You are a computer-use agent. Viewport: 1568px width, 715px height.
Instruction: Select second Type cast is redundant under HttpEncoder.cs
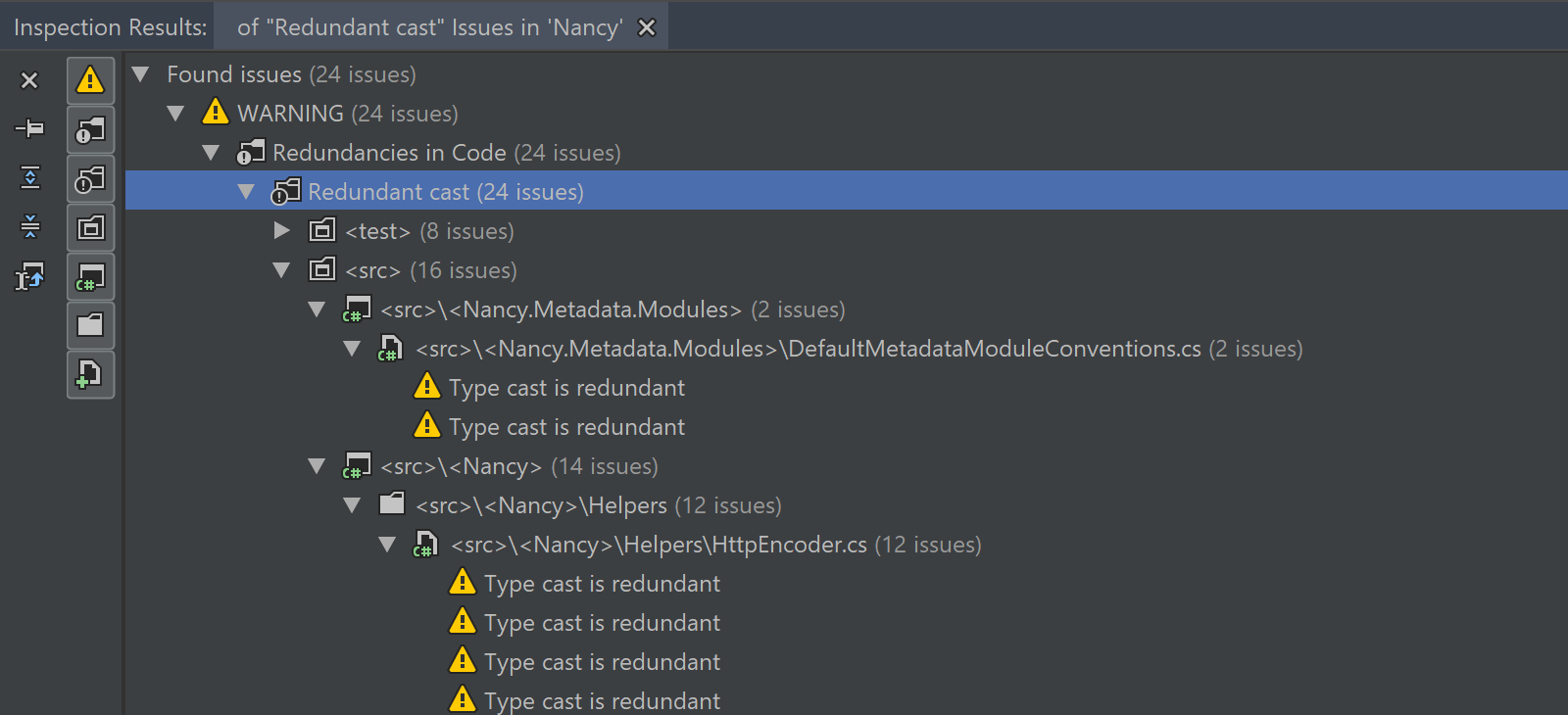pos(847,623)
